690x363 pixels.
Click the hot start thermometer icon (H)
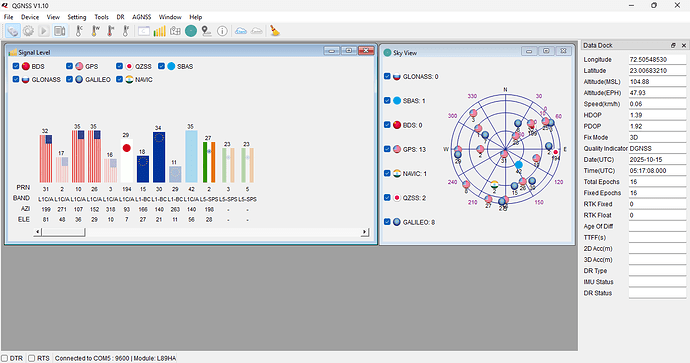tap(110, 31)
